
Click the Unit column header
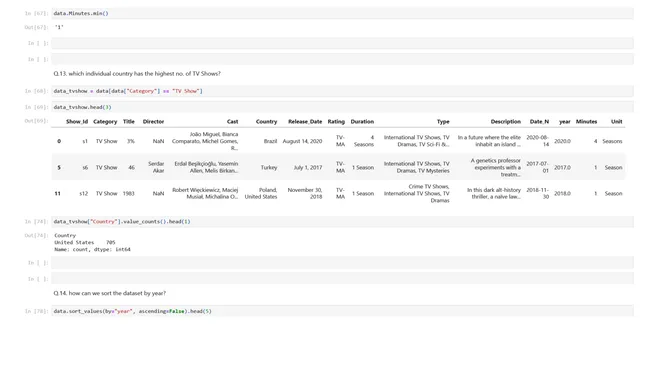pyautogui.click(x=616, y=121)
